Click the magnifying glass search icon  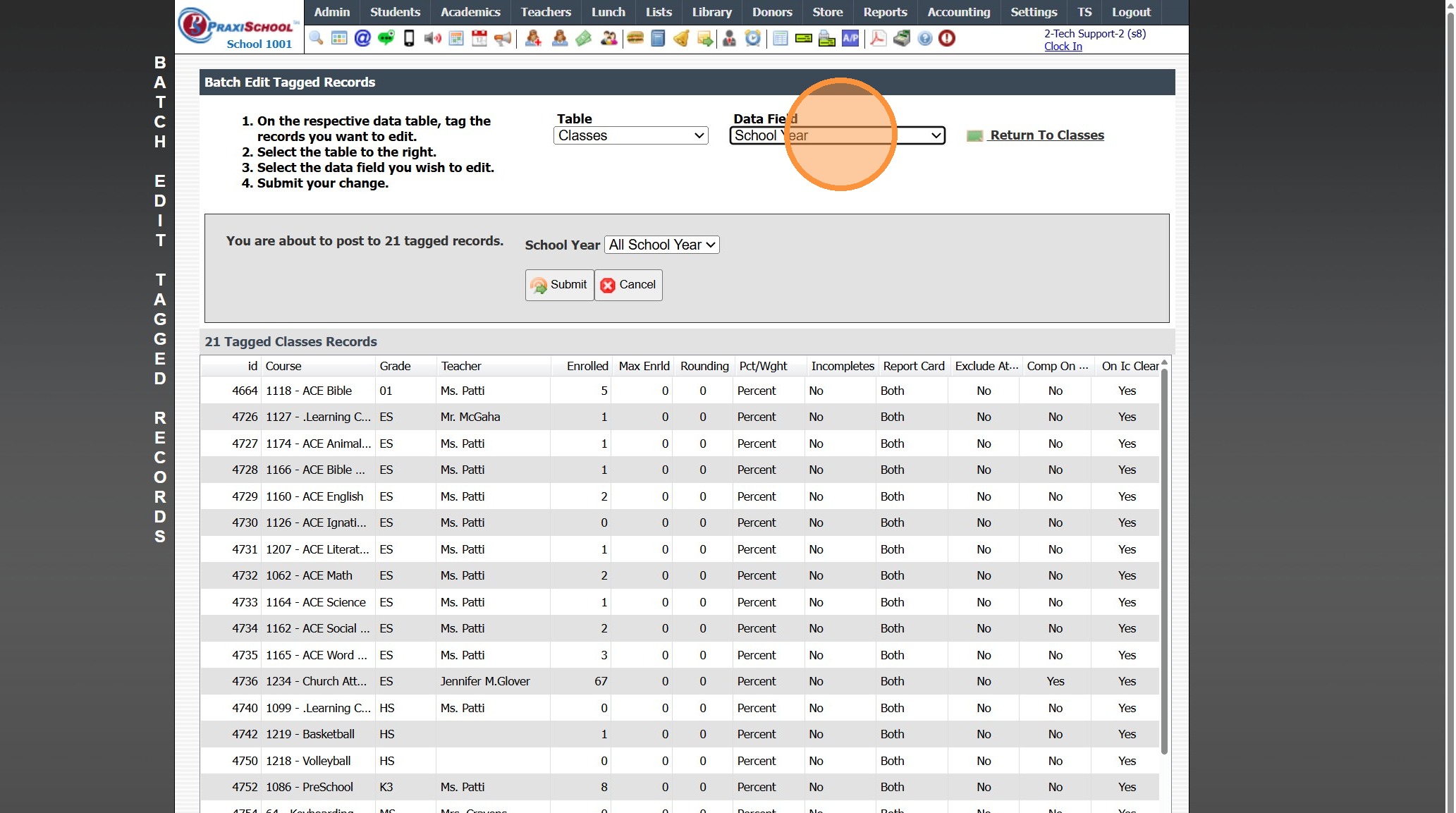point(316,38)
